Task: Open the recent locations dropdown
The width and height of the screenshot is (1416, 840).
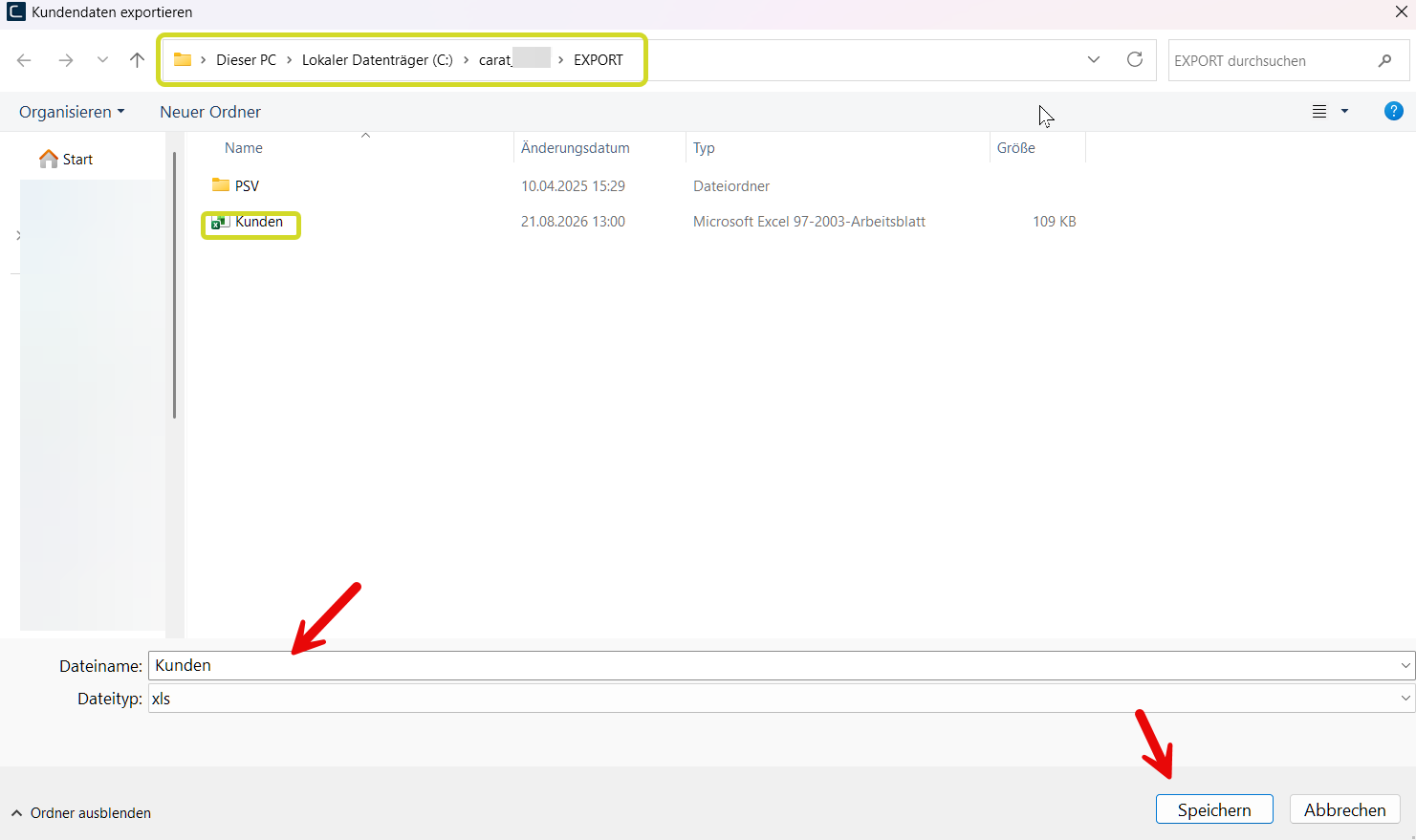Action: [102, 60]
